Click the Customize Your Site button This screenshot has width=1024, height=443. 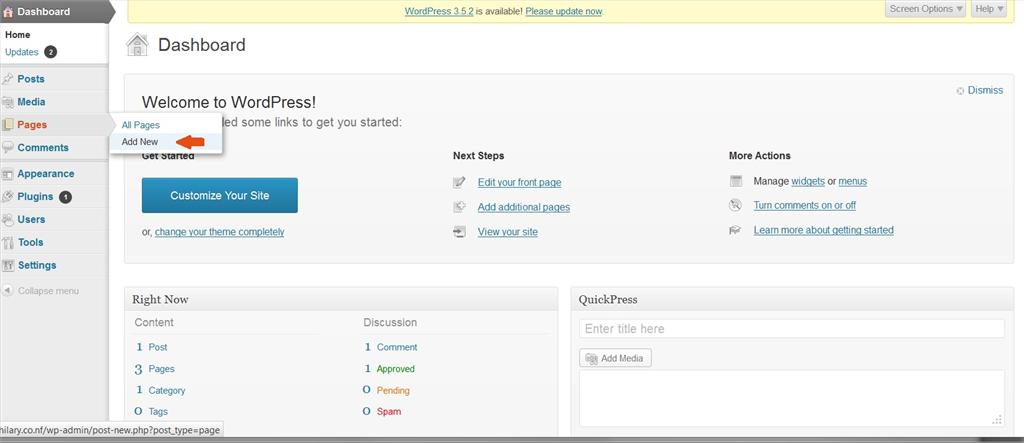219,195
